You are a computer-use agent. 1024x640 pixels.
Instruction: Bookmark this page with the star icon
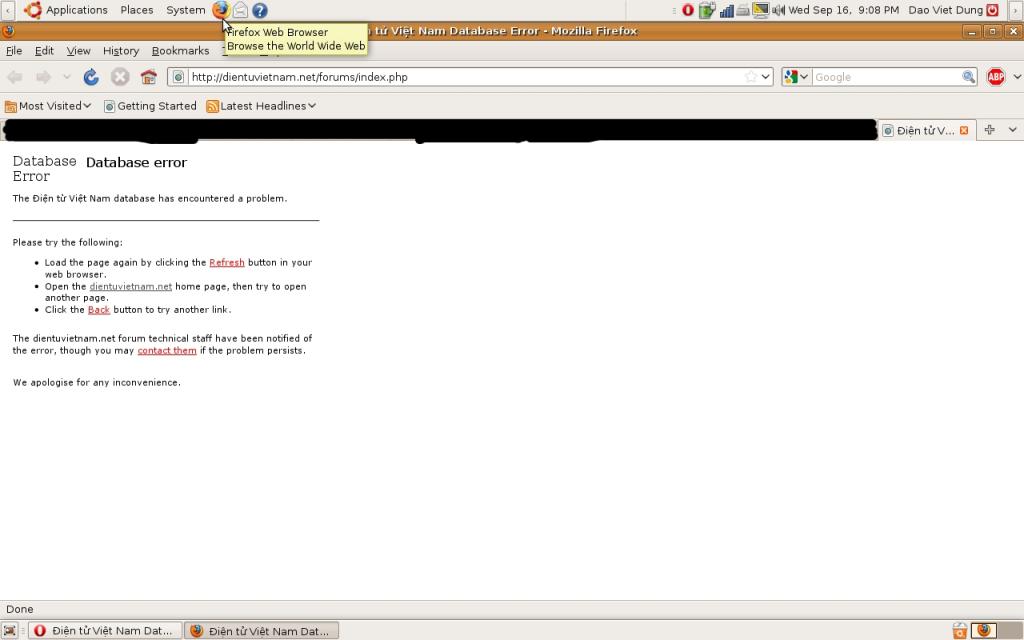pos(751,77)
